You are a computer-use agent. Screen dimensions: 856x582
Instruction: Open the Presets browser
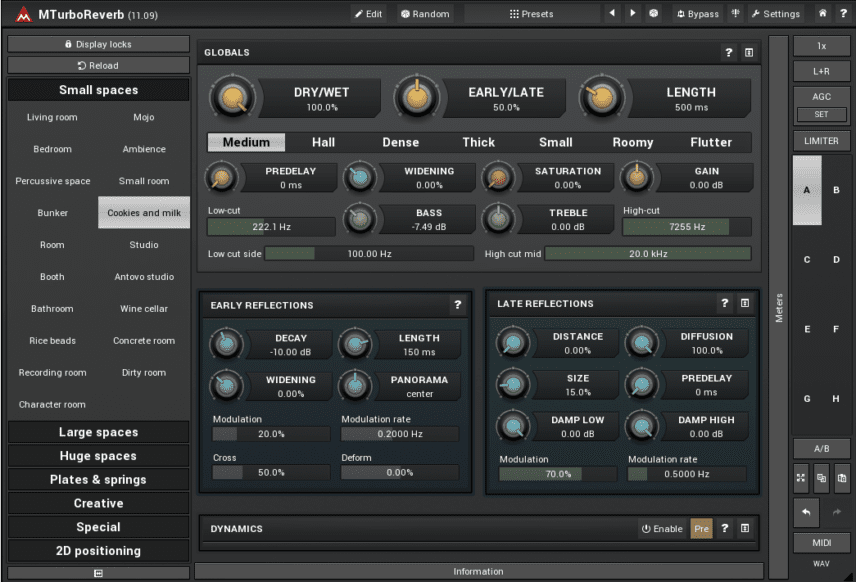(x=532, y=14)
